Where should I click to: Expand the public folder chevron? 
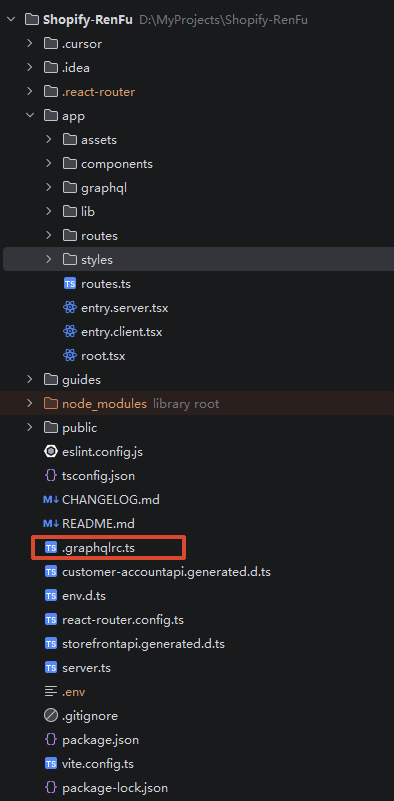pyautogui.click(x=30, y=428)
